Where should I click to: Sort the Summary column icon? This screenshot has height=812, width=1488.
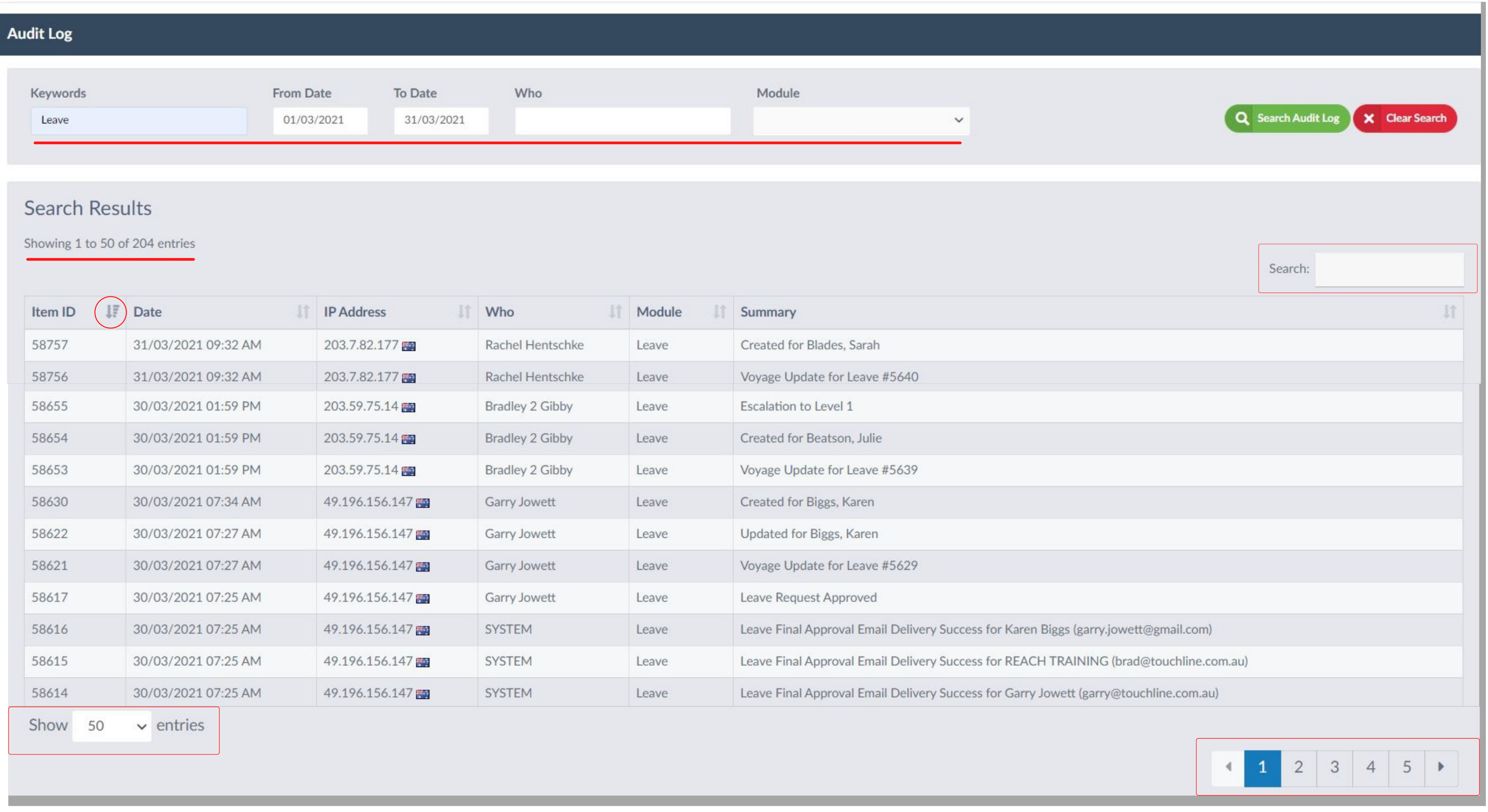(1449, 312)
